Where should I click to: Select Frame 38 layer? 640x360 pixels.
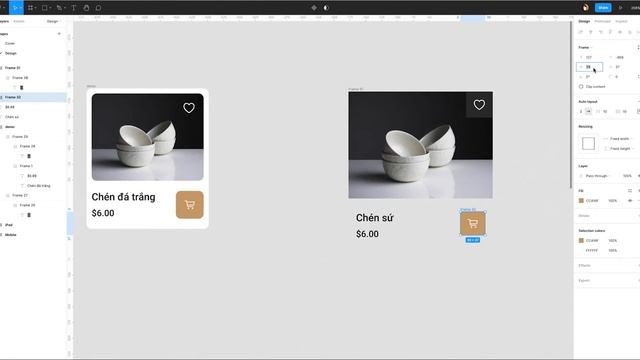[x=20, y=78]
